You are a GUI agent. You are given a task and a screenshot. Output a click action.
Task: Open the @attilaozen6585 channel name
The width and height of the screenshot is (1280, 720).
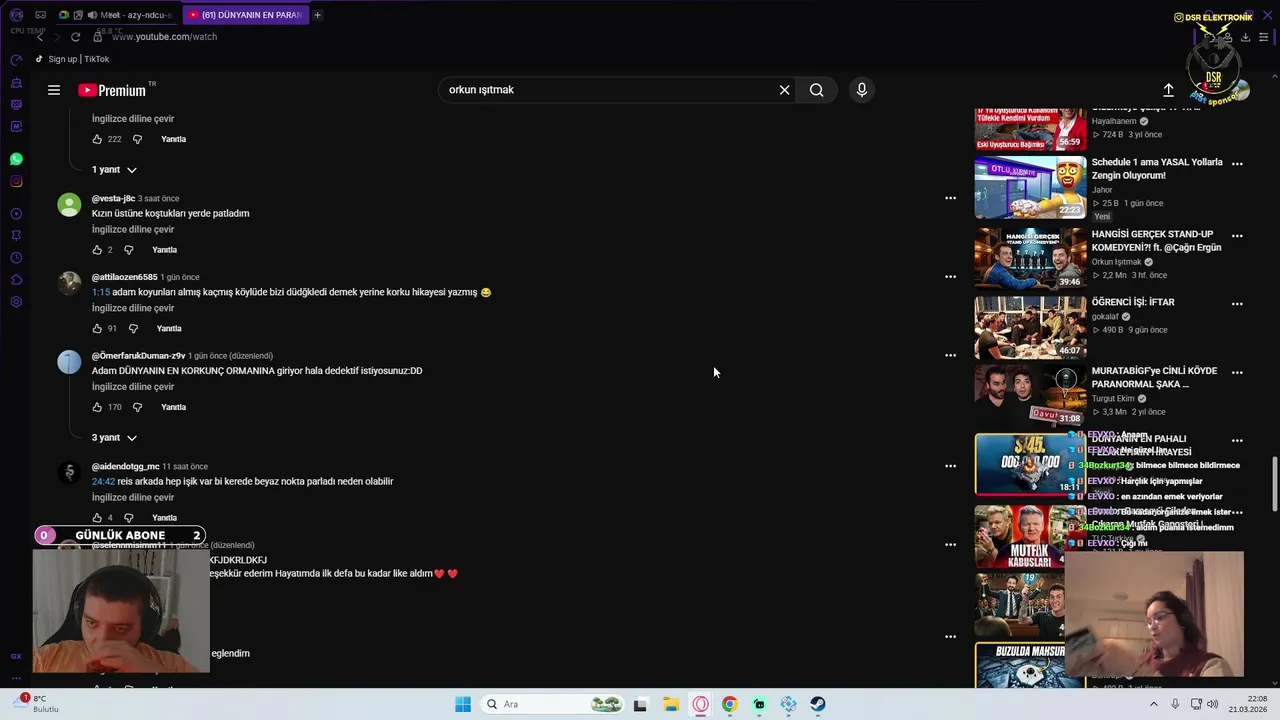click(125, 277)
